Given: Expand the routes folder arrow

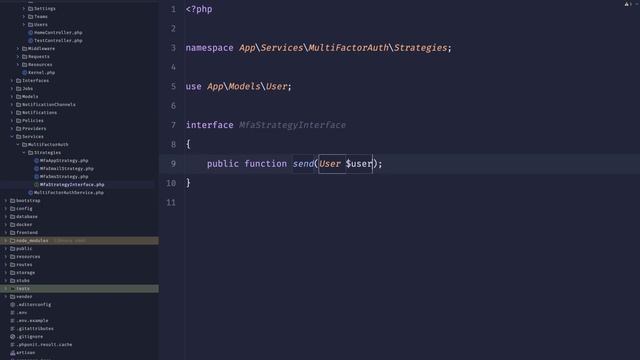Looking at the screenshot, I should [6, 264].
